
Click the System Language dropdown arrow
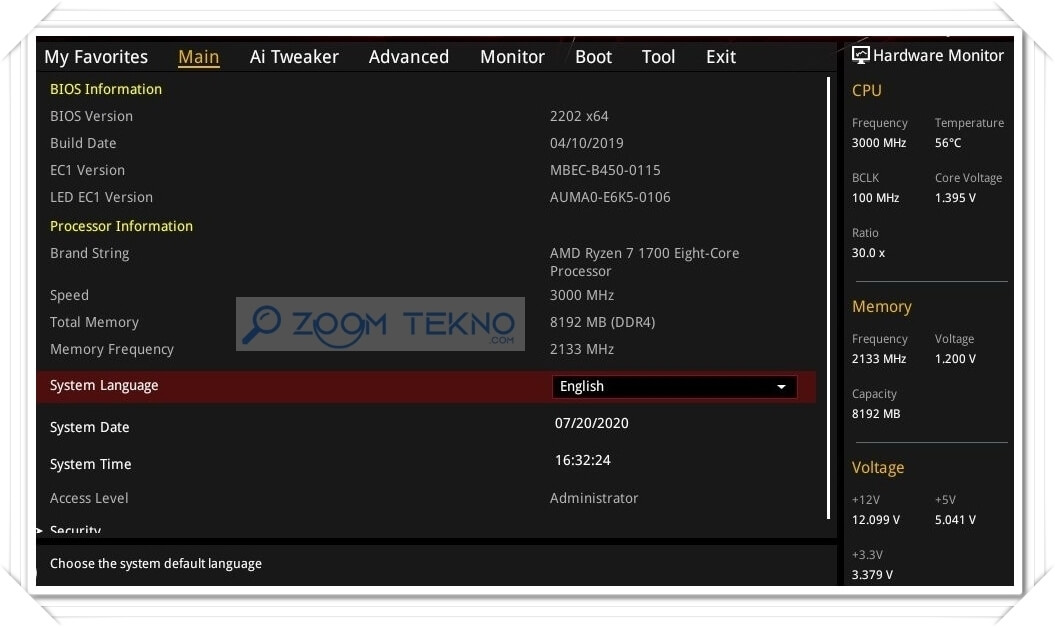click(781, 387)
